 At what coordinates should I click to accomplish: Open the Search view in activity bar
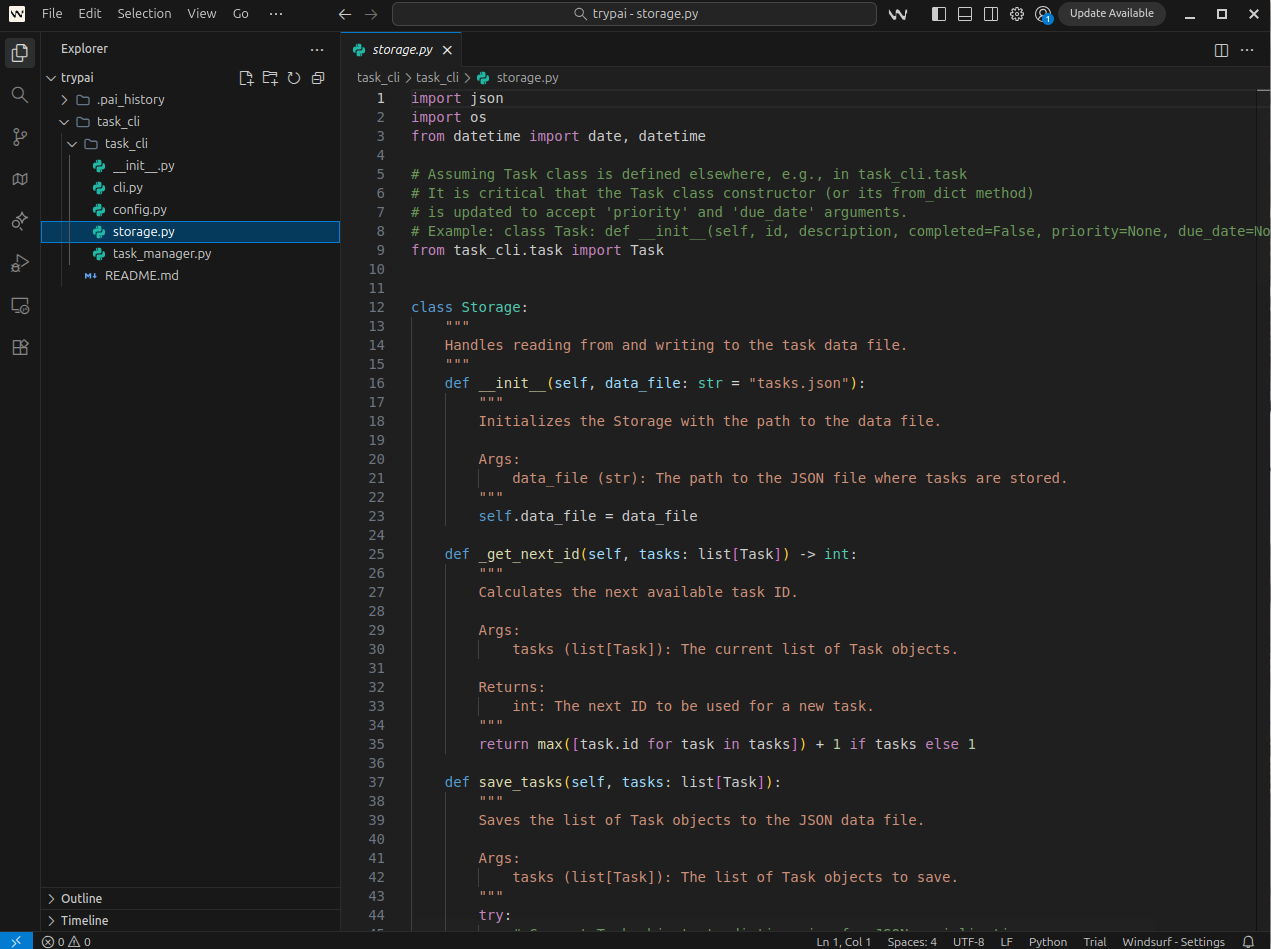coord(19,95)
